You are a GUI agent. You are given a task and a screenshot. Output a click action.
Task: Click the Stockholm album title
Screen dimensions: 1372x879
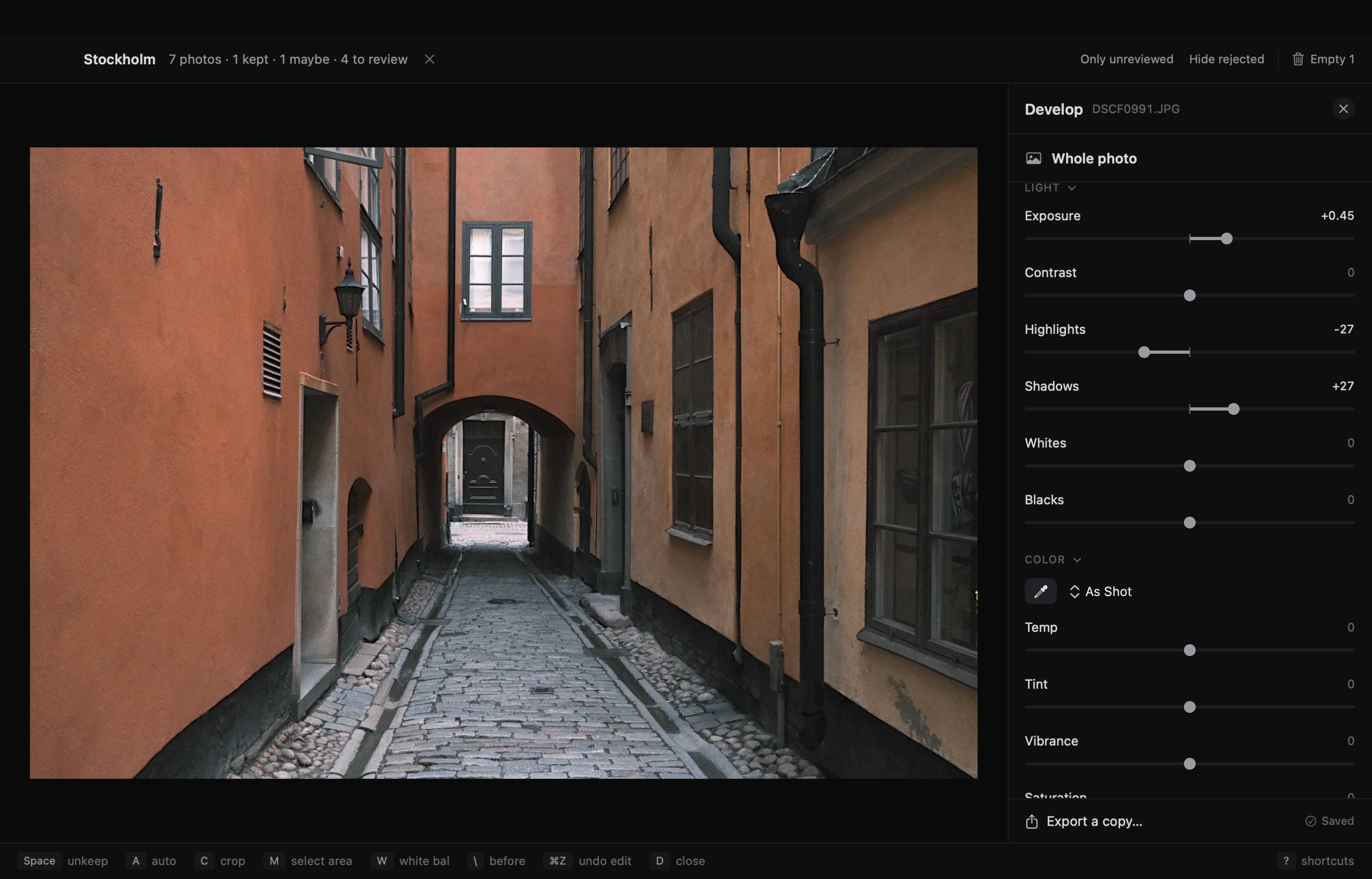click(x=119, y=59)
